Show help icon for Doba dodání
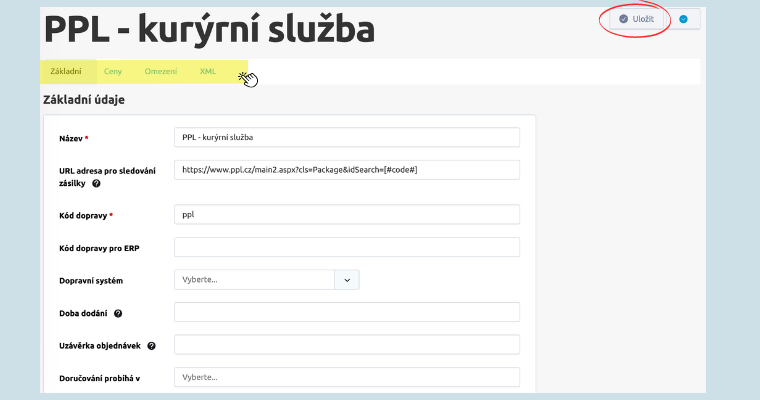This screenshot has height=400, width=760. [118, 313]
